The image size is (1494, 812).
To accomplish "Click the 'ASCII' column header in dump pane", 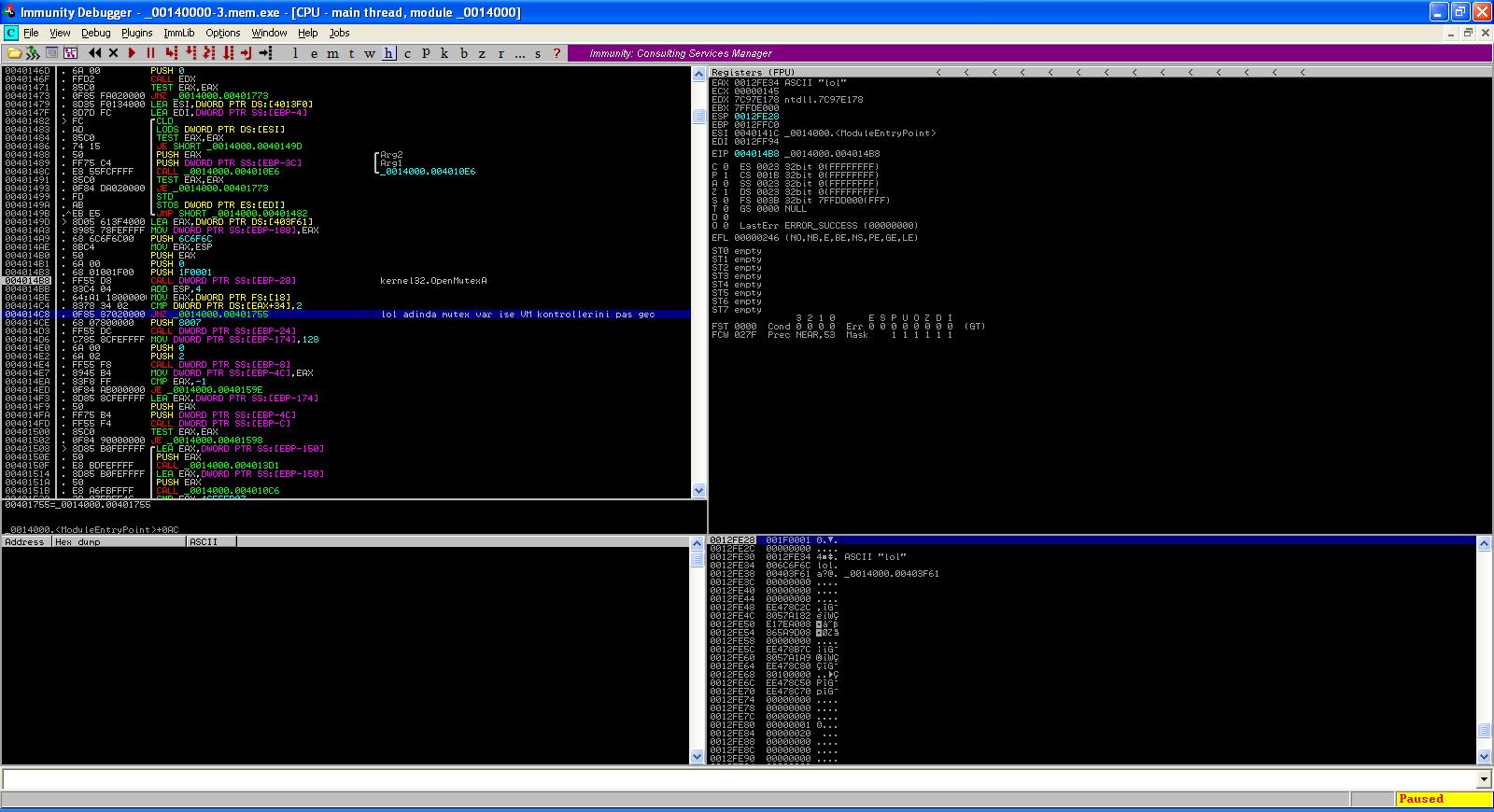I will (x=211, y=541).
